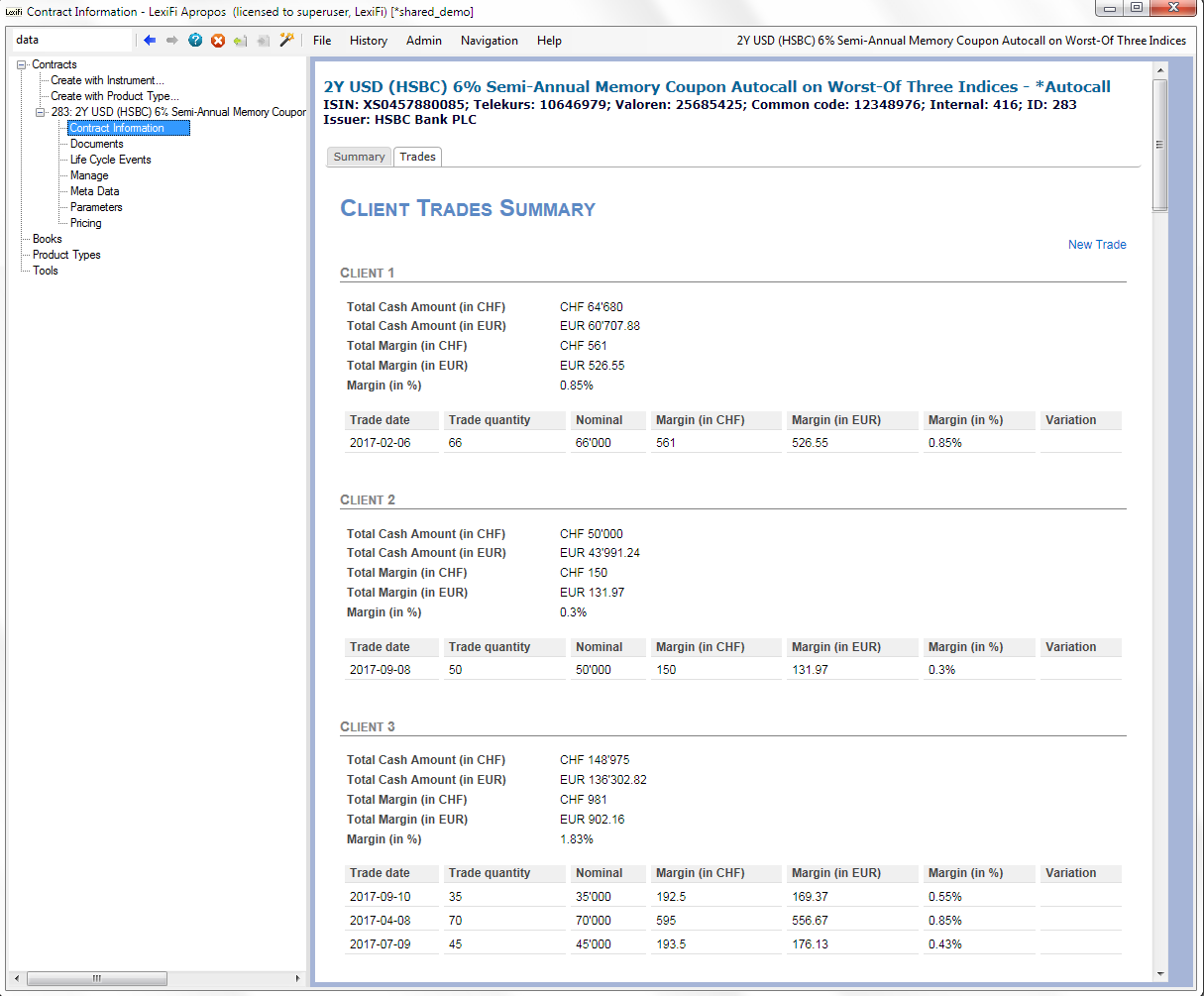Select the Product Types tree node
Viewport: 1204px width, 996px height.
click(66, 255)
